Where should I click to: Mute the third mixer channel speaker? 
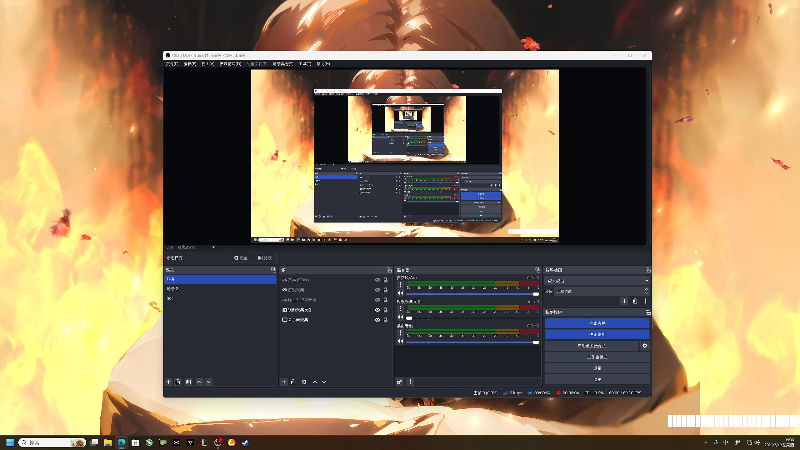pos(401,341)
